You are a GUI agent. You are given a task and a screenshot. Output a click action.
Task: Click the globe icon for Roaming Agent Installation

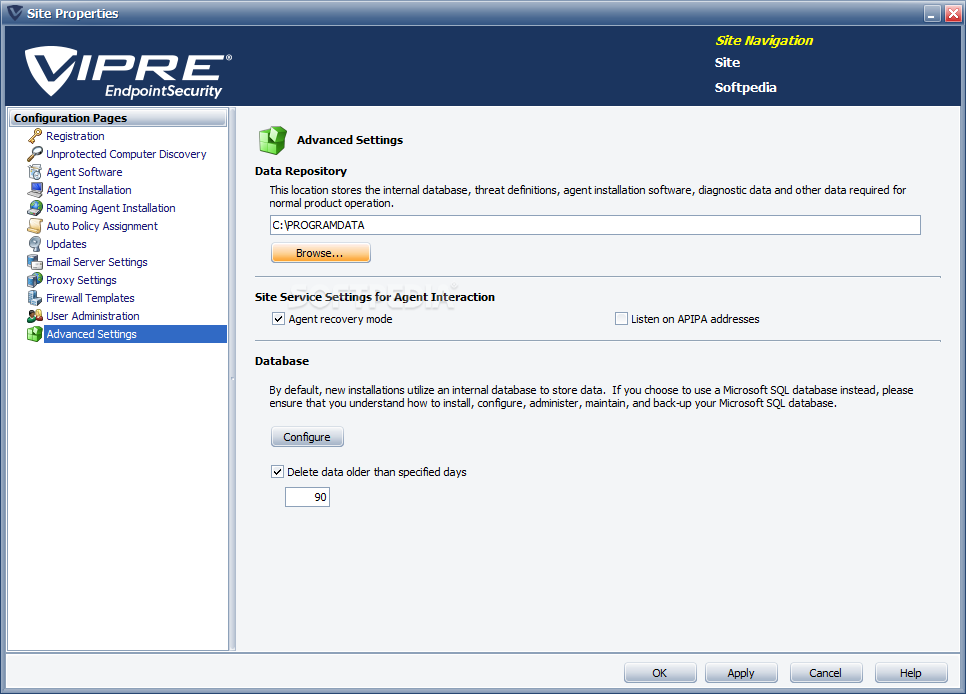pyautogui.click(x=35, y=208)
